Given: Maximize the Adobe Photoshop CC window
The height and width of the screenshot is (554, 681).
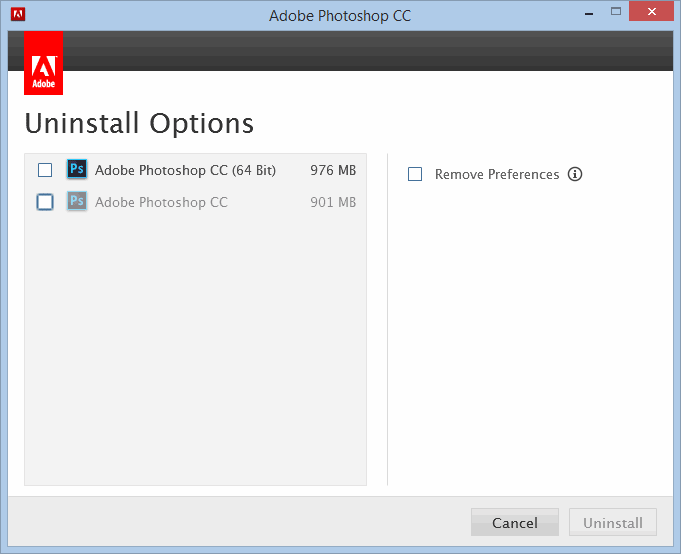Looking at the screenshot, I should click(616, 12).
